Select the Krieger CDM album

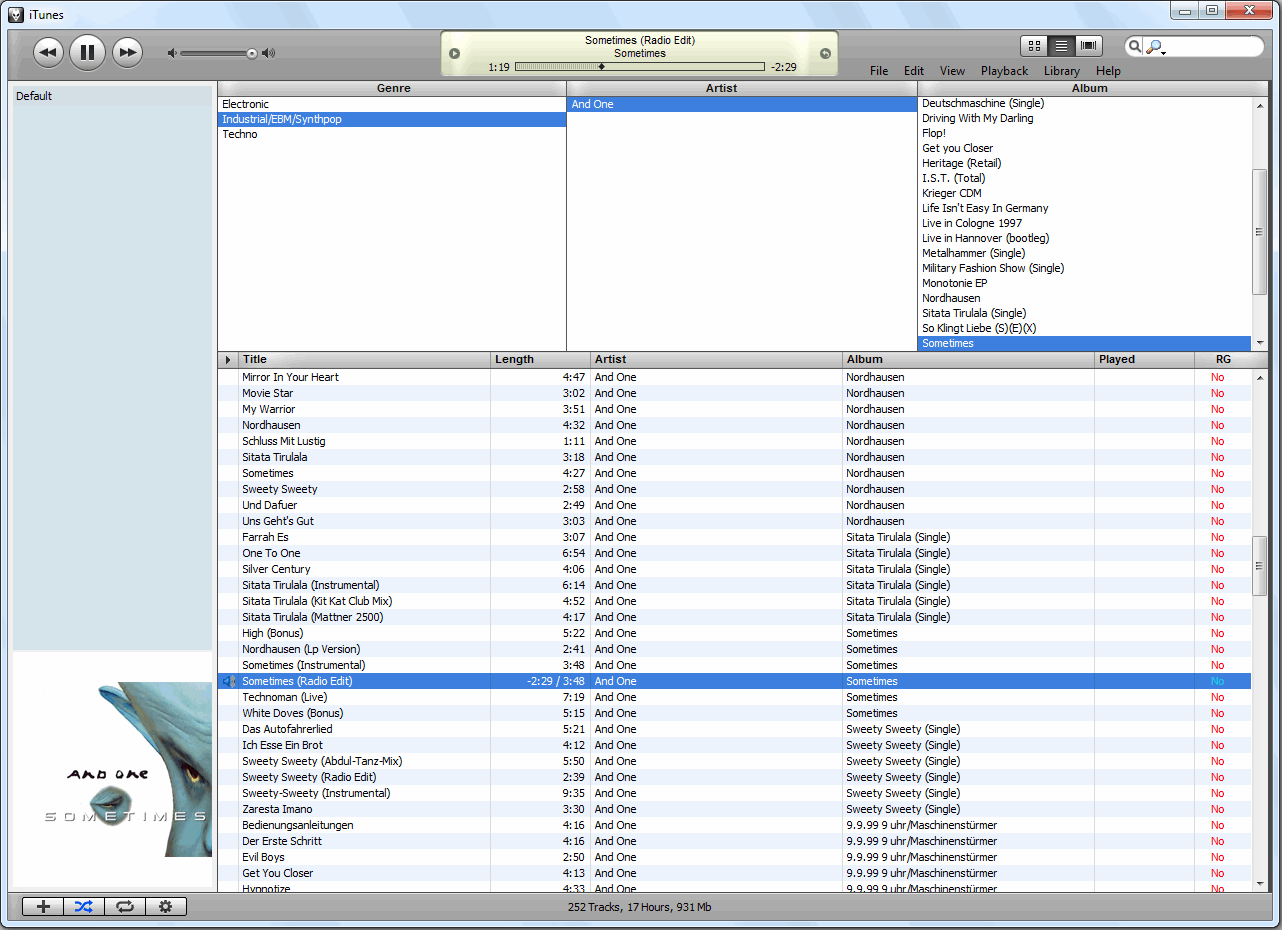click(1085, 193)
